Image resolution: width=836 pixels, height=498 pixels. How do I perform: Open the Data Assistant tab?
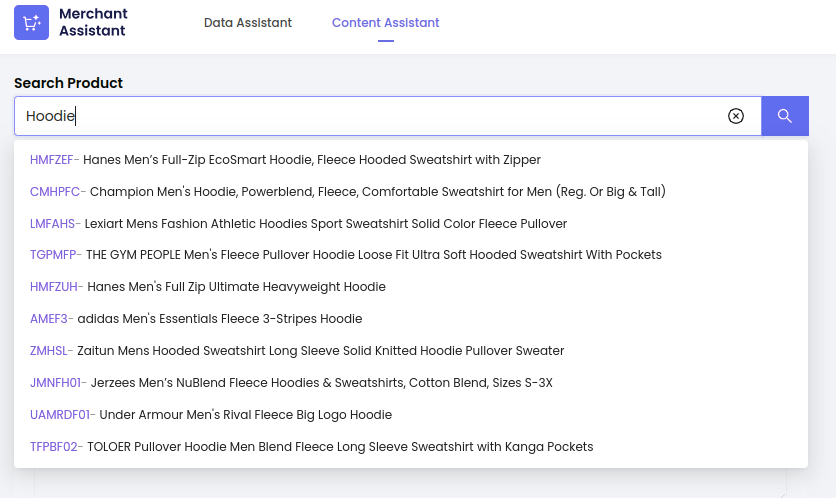(x=248, y=23)
